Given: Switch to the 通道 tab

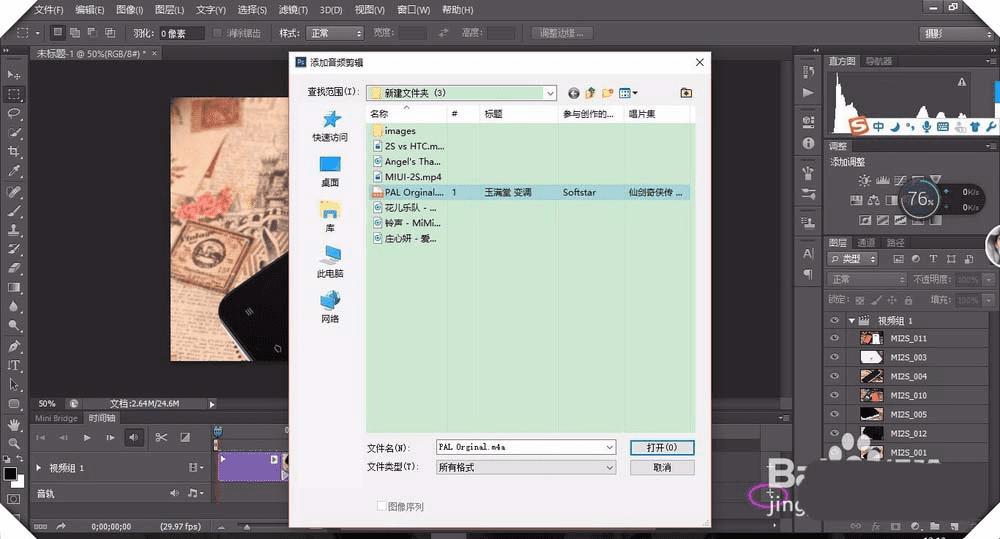Looking at the screenshot, I should click(866, 242).
